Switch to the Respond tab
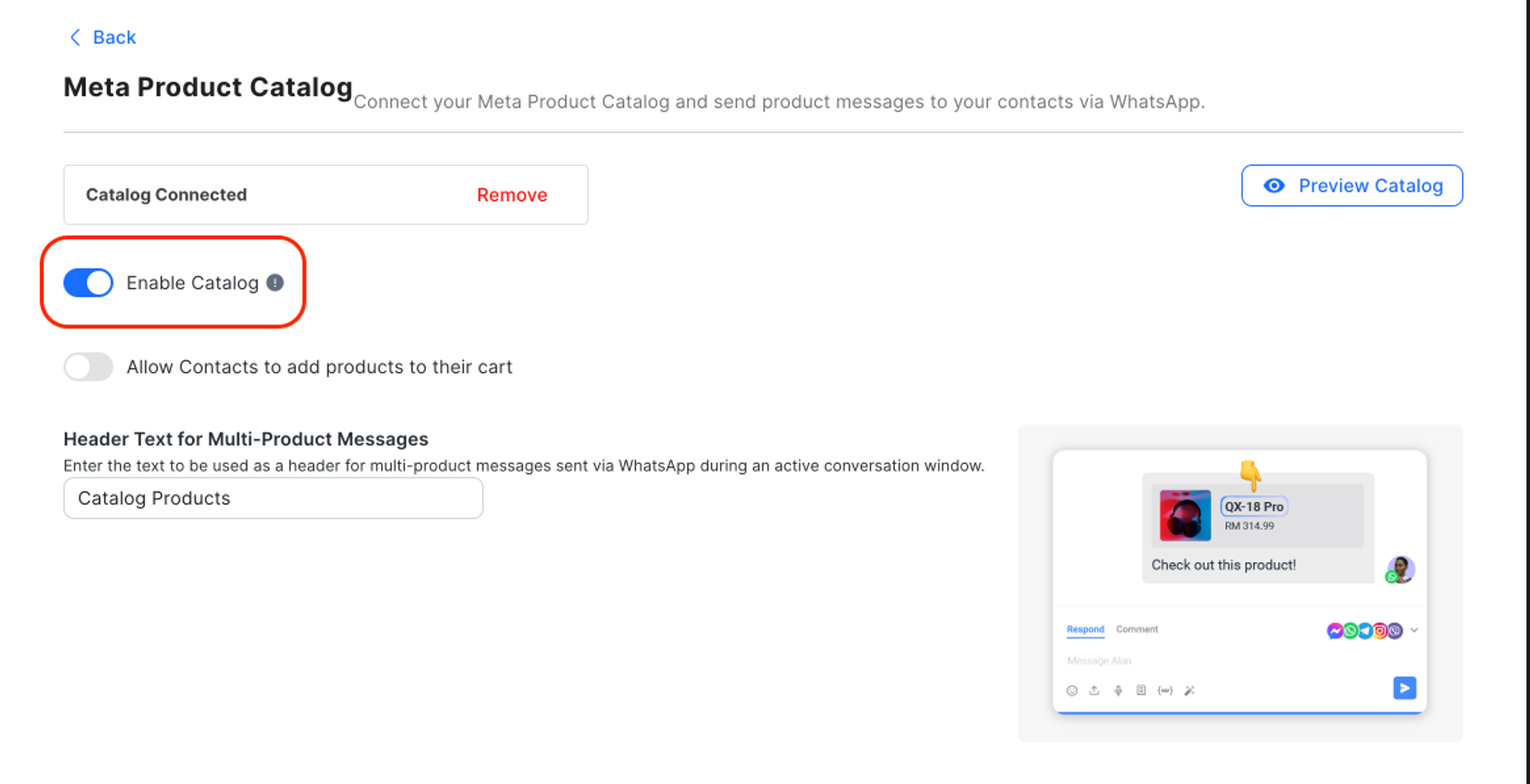1530x784 pixels. coord(1085,629)
